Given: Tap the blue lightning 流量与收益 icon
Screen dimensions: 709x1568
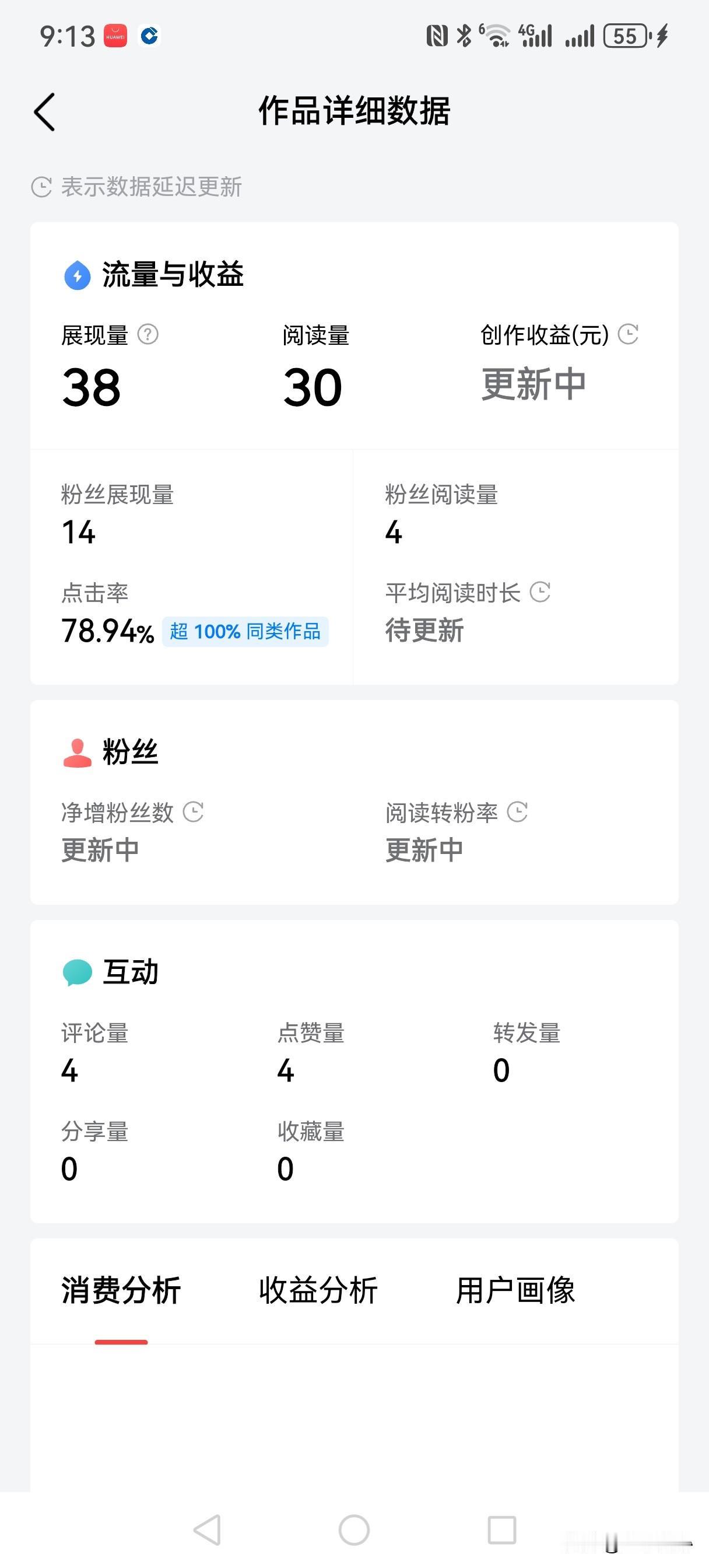Looking at the screenshot, I should pos(78,275).
